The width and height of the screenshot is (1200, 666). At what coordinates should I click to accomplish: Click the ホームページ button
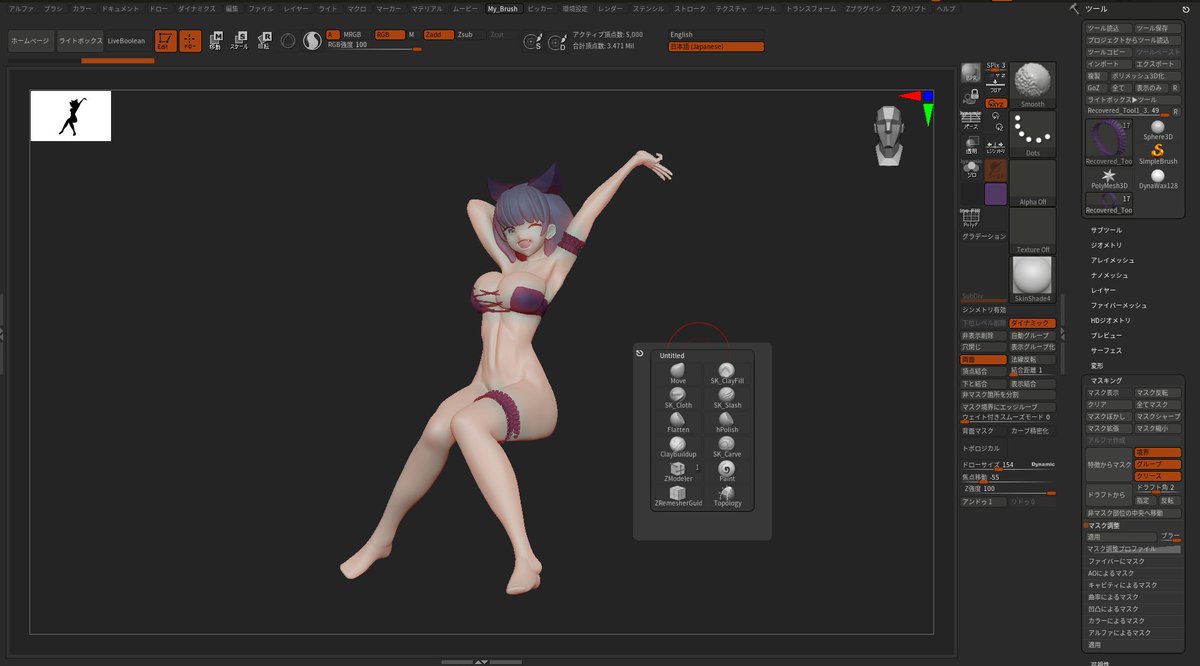pos(29,41)
